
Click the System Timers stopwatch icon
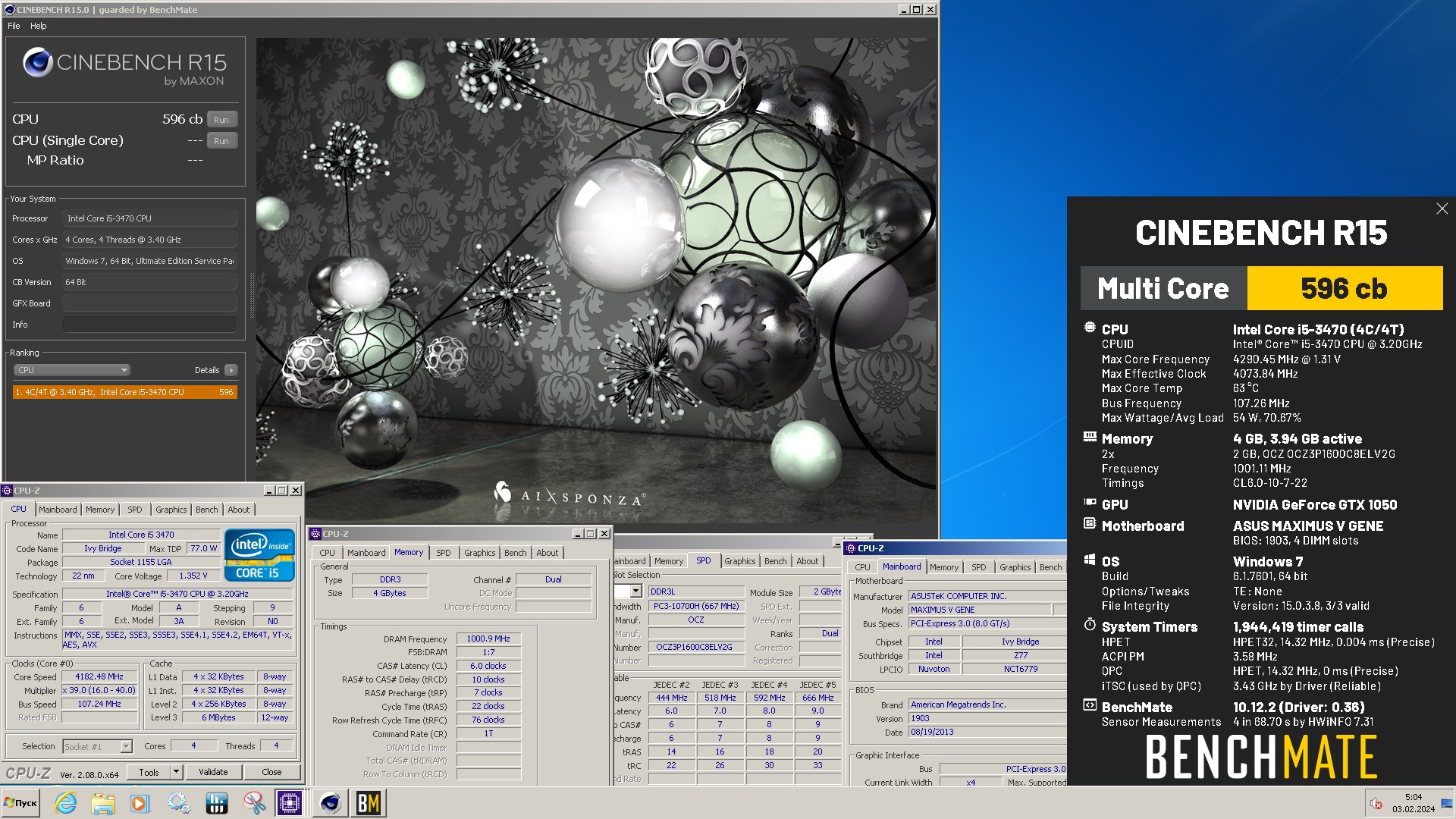1090,625
